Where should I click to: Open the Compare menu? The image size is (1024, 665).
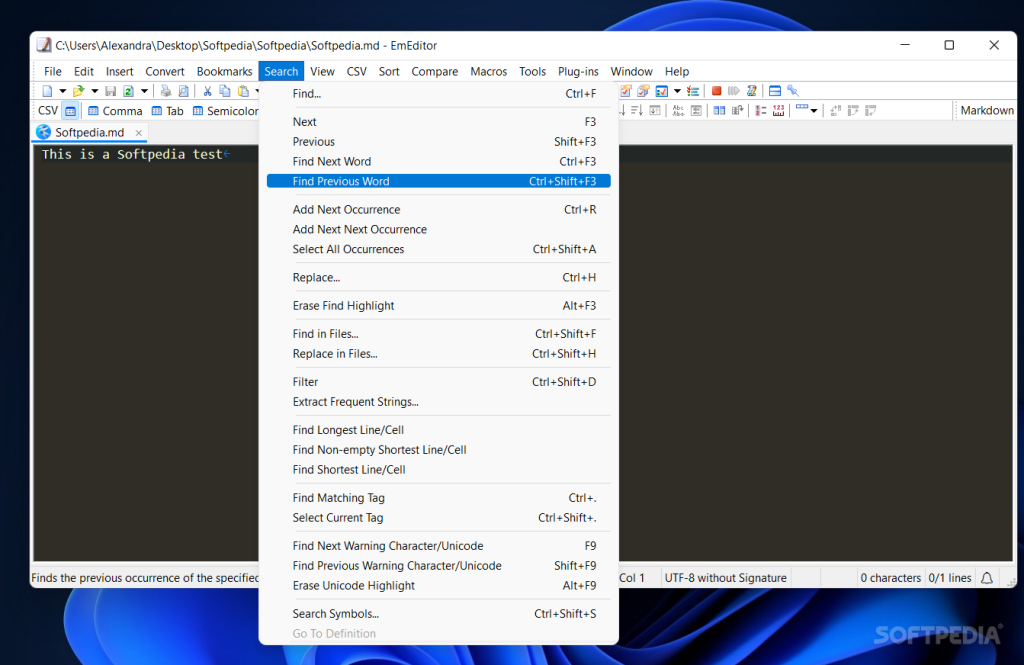[x=434, y=71]
